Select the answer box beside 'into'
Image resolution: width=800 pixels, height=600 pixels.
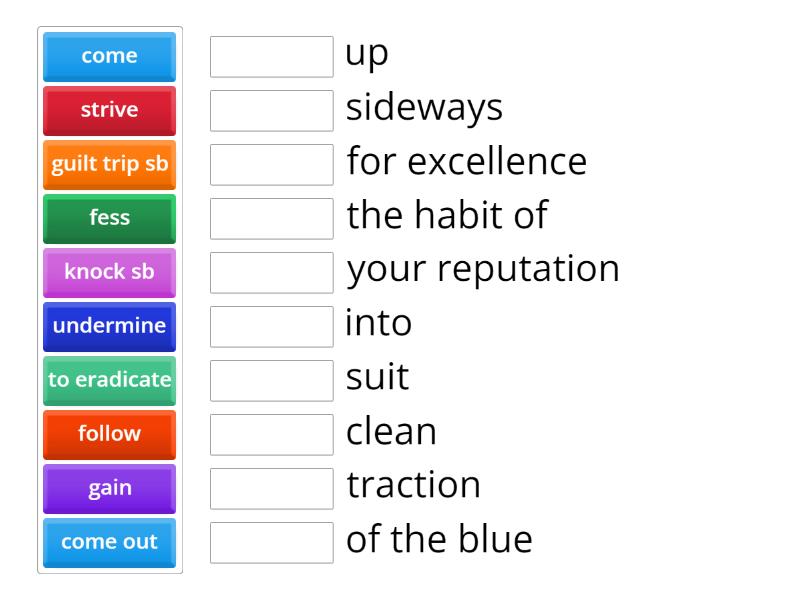pos(271,327)
